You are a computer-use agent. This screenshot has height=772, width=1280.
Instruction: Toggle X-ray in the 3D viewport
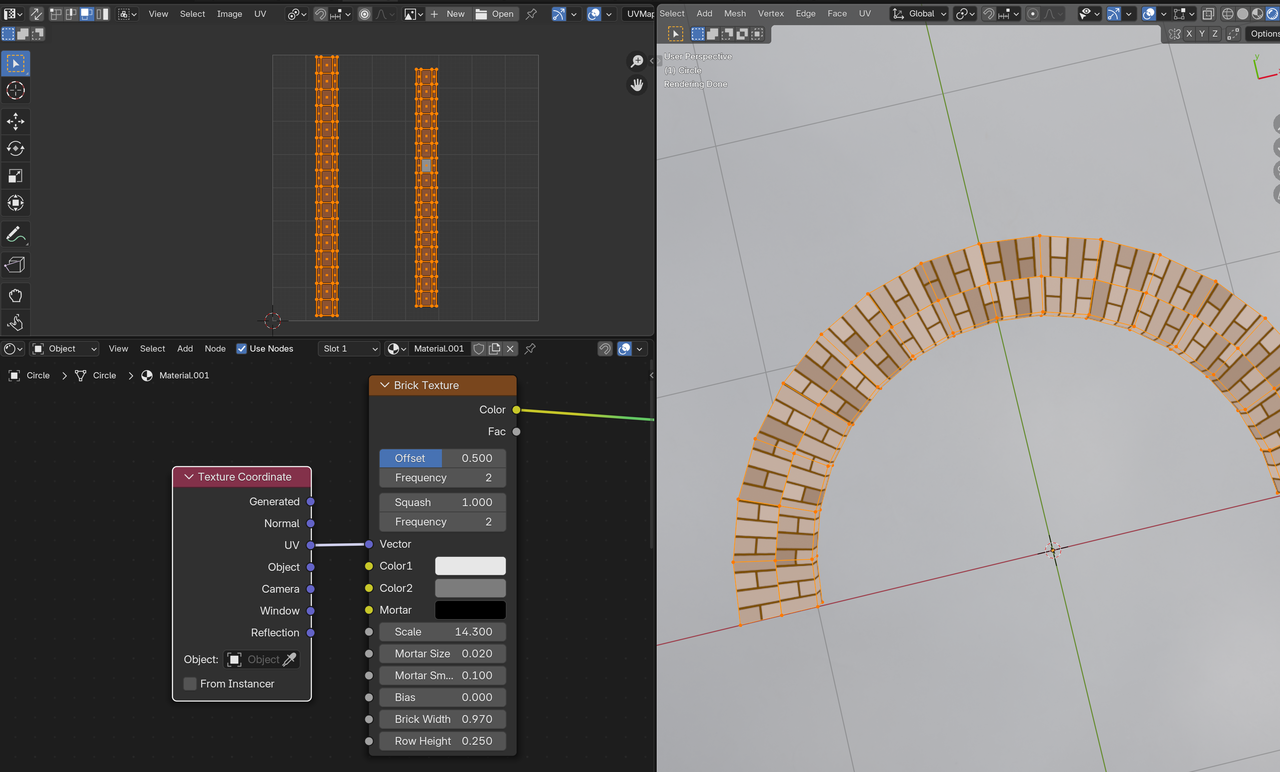coord(1208,14)
